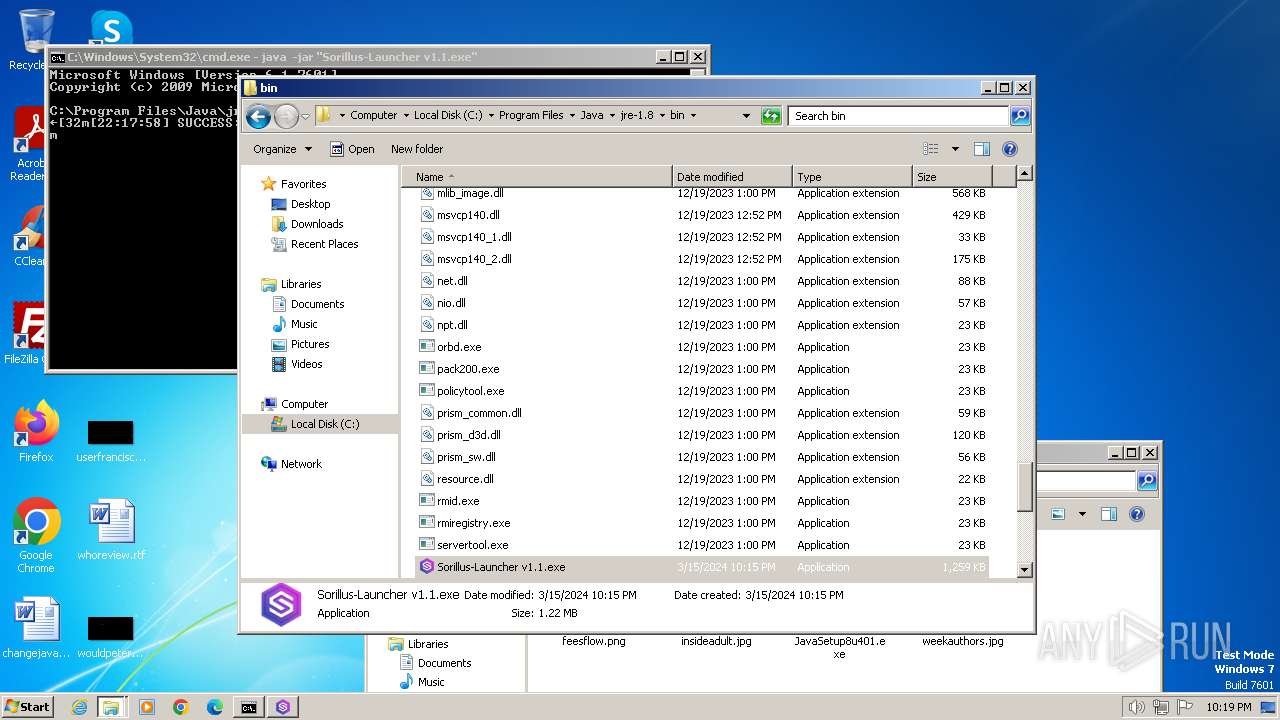The height and width of the screenshot is (720, 1280).
Task: Select the Sorillus-Launcher v1.1.exe file row
Action: [702, 567]
